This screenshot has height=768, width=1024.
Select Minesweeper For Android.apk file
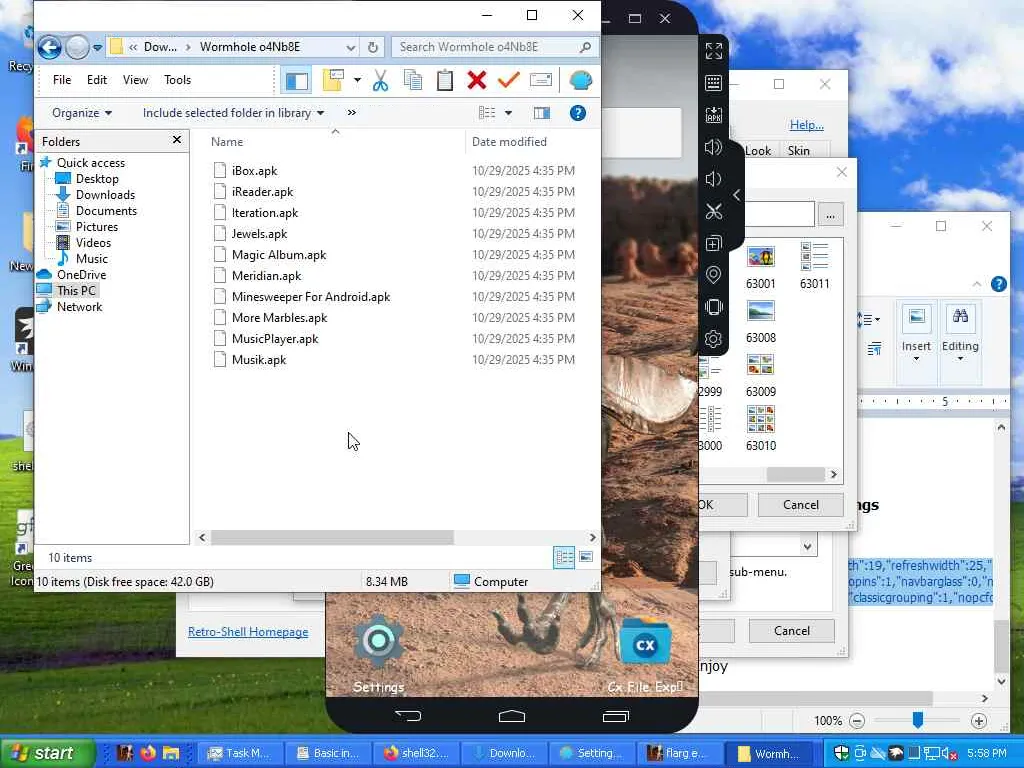point(310,296)
